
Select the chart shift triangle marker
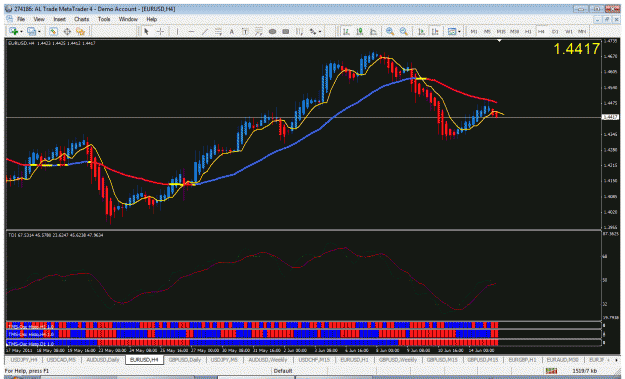[x=499, y=41]
